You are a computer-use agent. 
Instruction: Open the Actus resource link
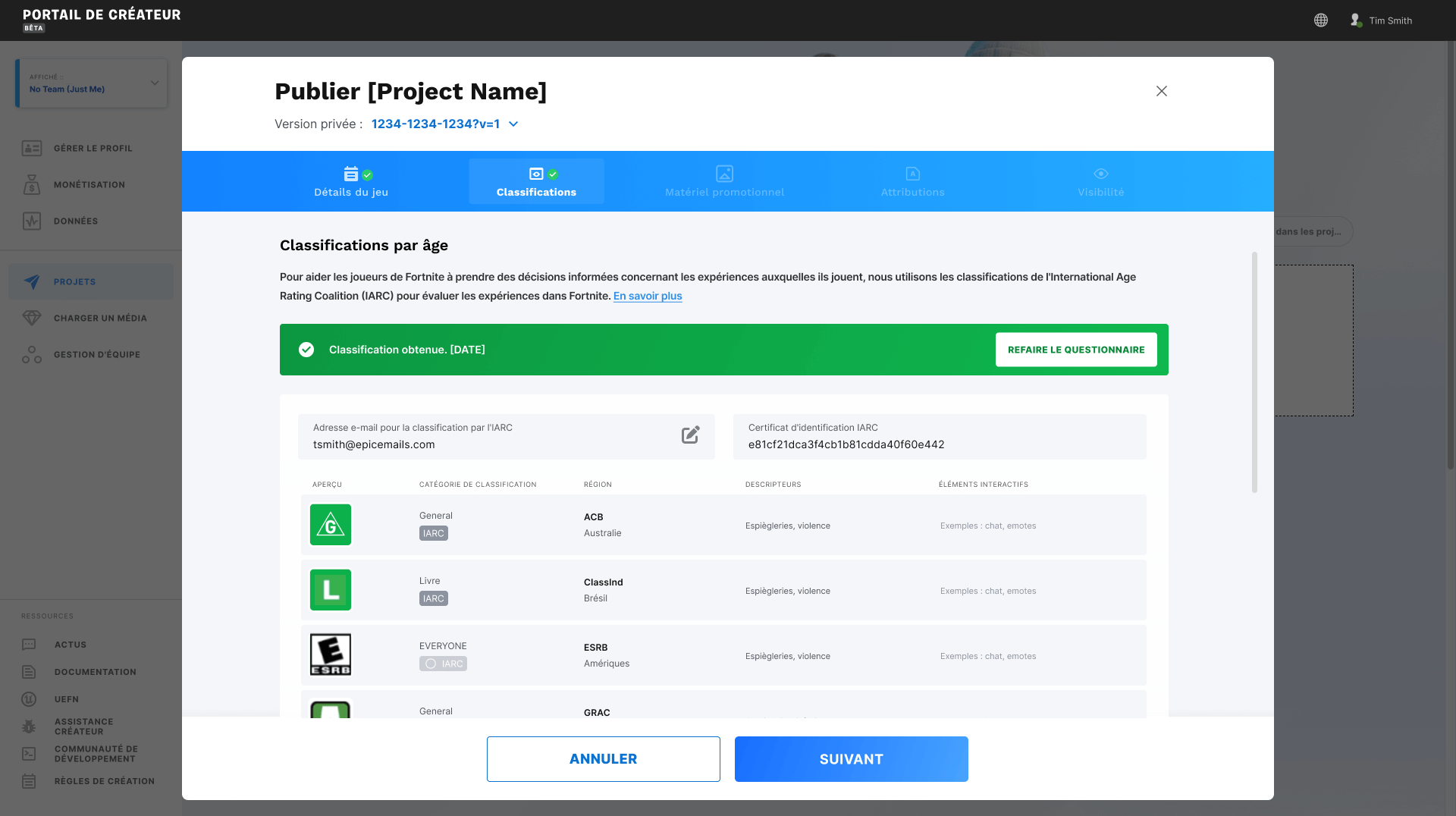pyautogui.click(x=71, y=645)
